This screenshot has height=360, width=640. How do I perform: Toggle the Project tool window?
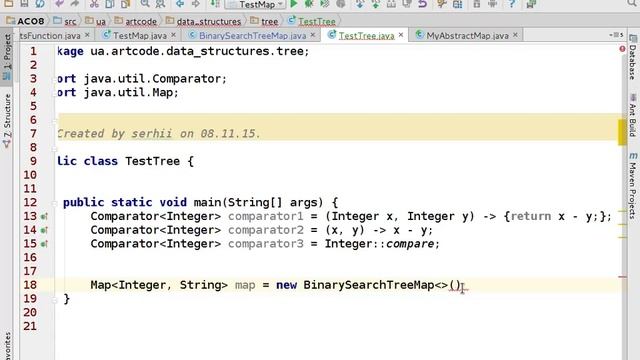point(7,57)
